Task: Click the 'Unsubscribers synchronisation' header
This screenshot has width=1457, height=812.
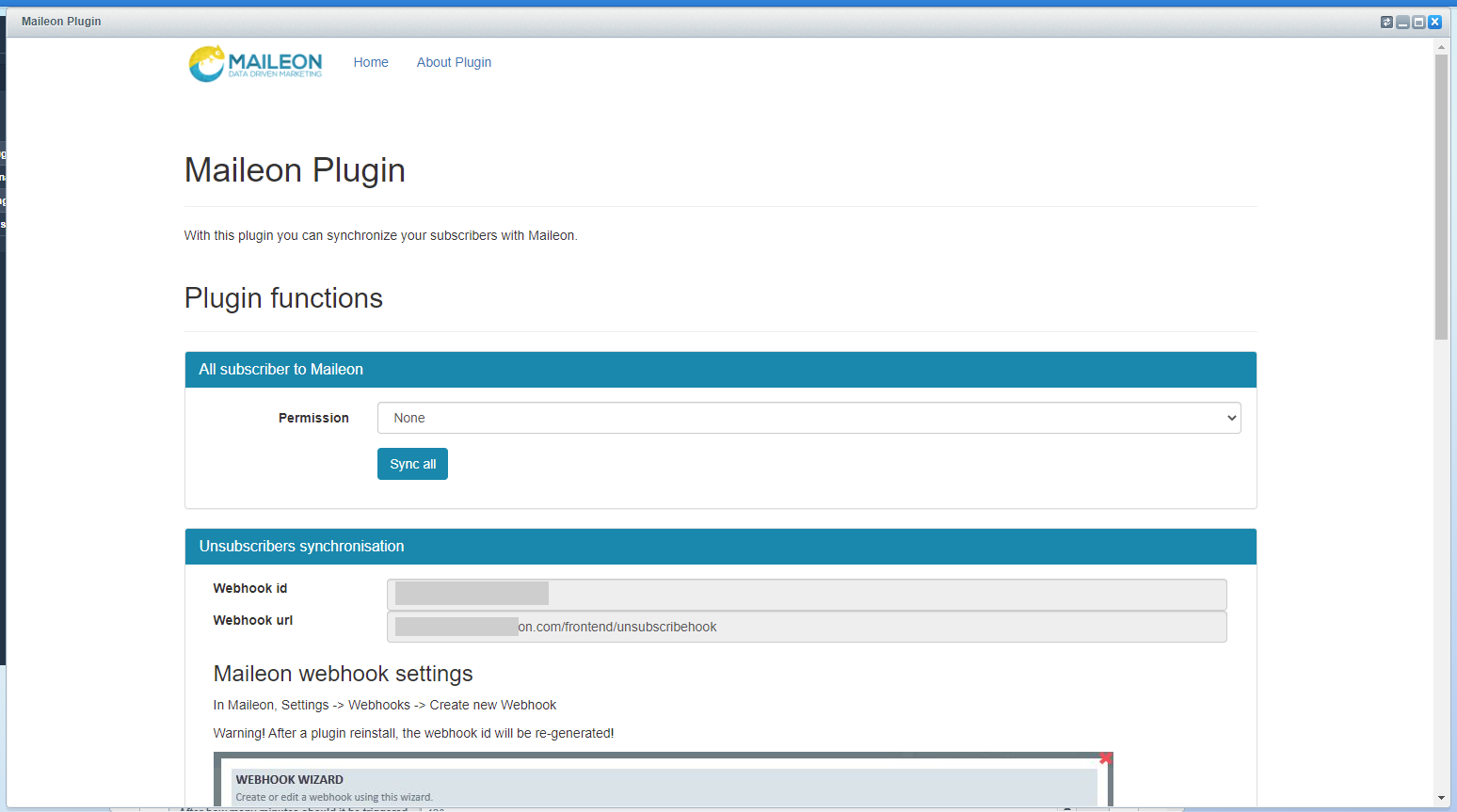Action: pyautogui.click(x=721, y=547)
